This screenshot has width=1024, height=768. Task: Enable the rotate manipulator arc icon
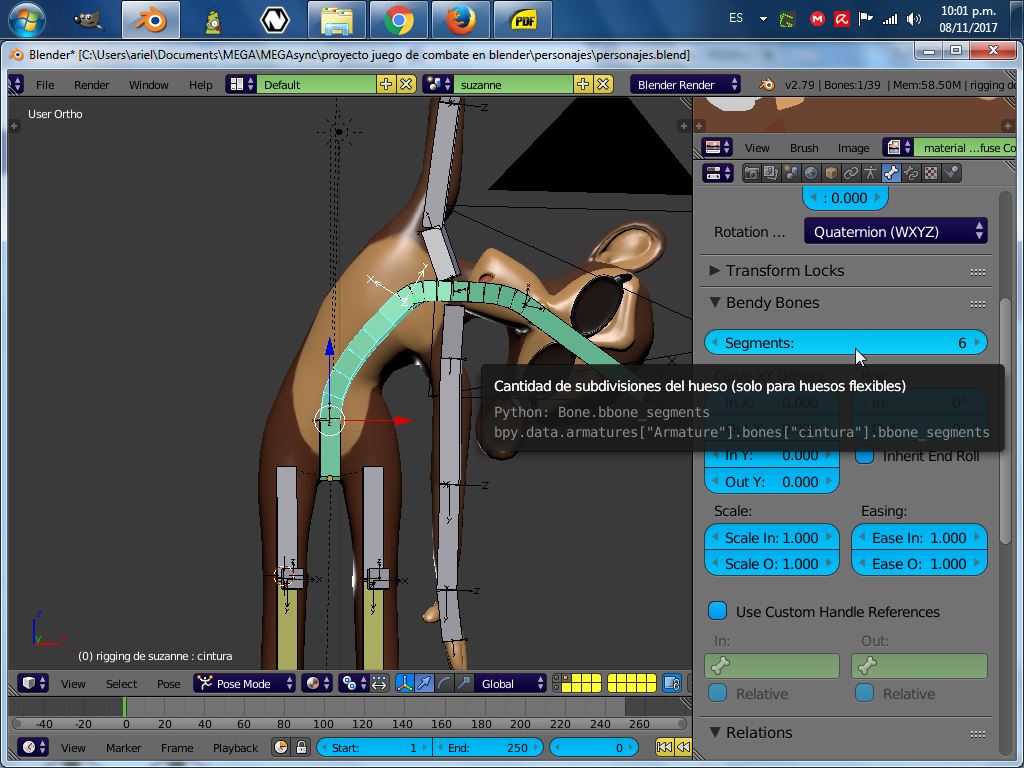(x=444, y=684)
